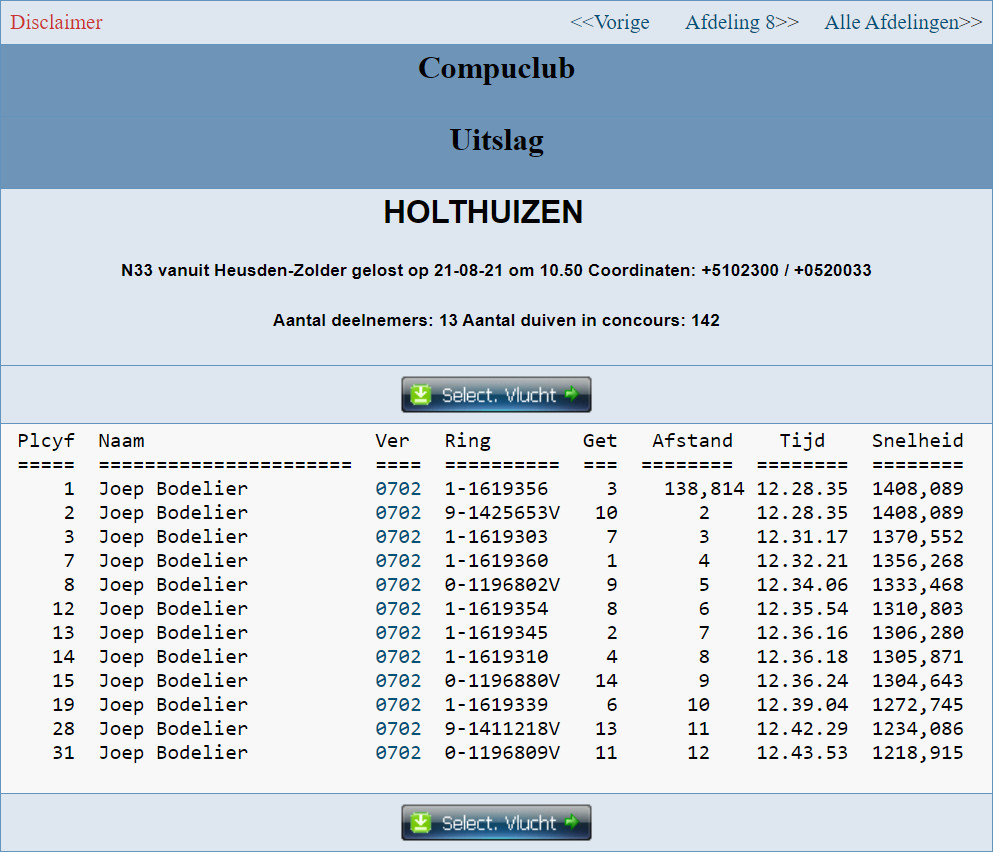Open Ver 0702 link in ring 1-1619354 row
Viewport: 993px width, 852px height.
[x=398, y=609]
